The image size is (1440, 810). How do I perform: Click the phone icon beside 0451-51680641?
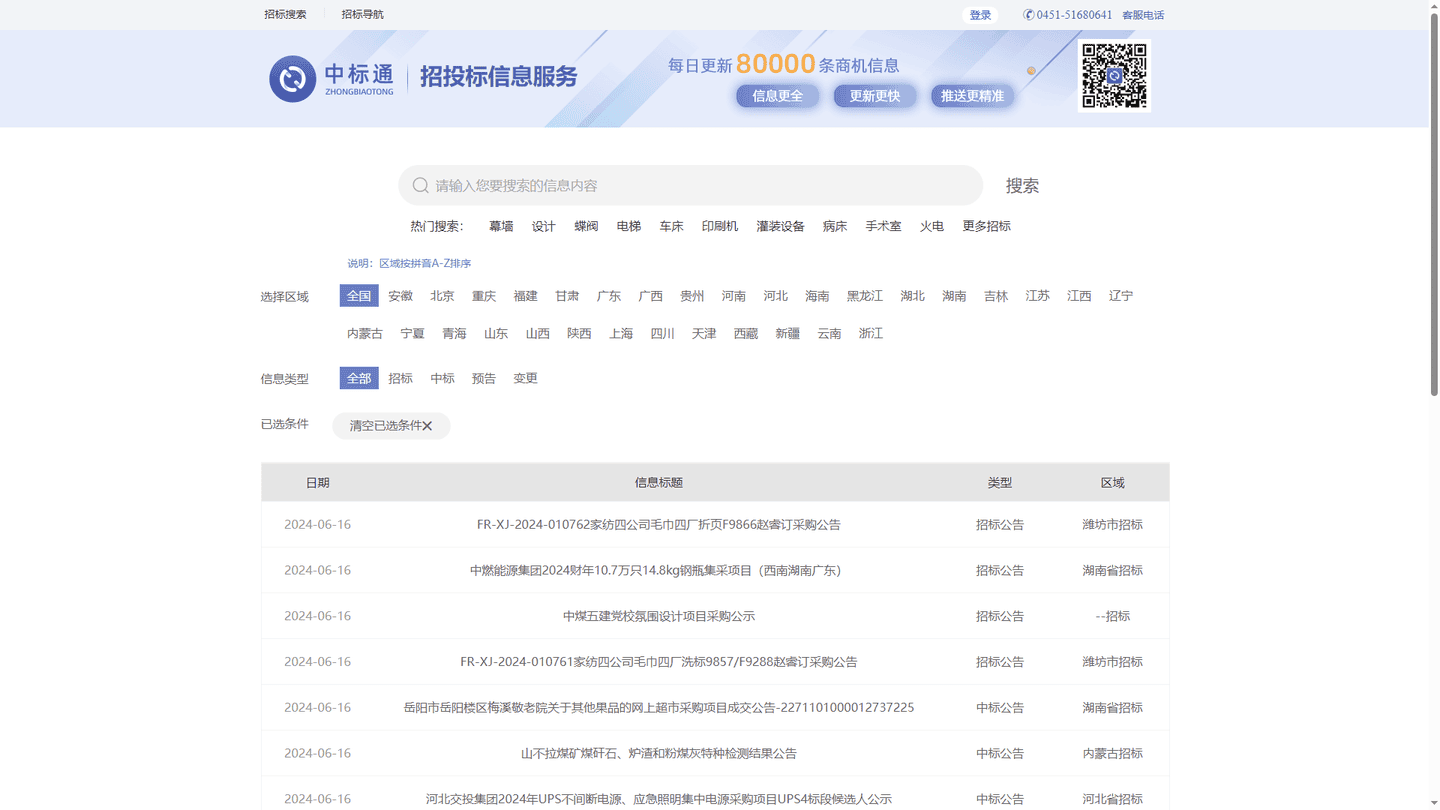[x=1029, y=15]
